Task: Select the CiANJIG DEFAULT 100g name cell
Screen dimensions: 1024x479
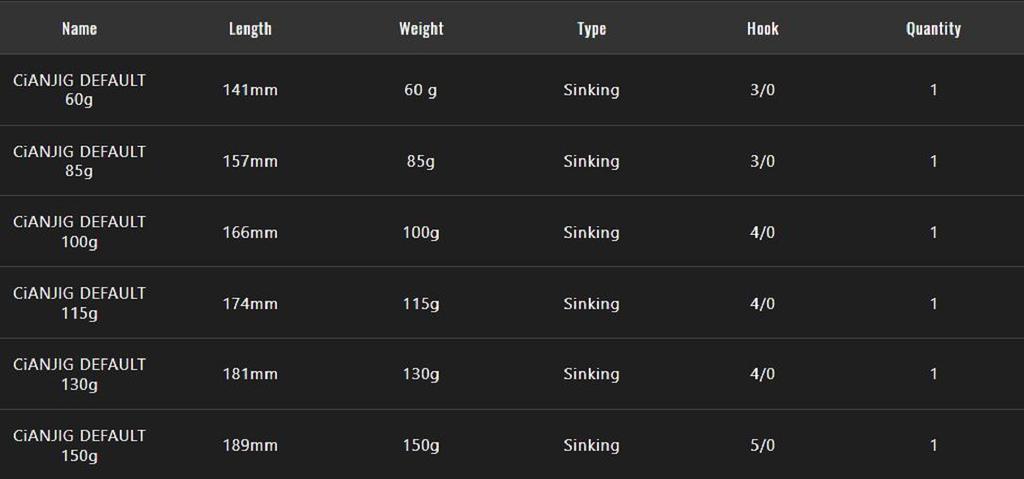Action: pyautogui.click(x=79, y=232)
